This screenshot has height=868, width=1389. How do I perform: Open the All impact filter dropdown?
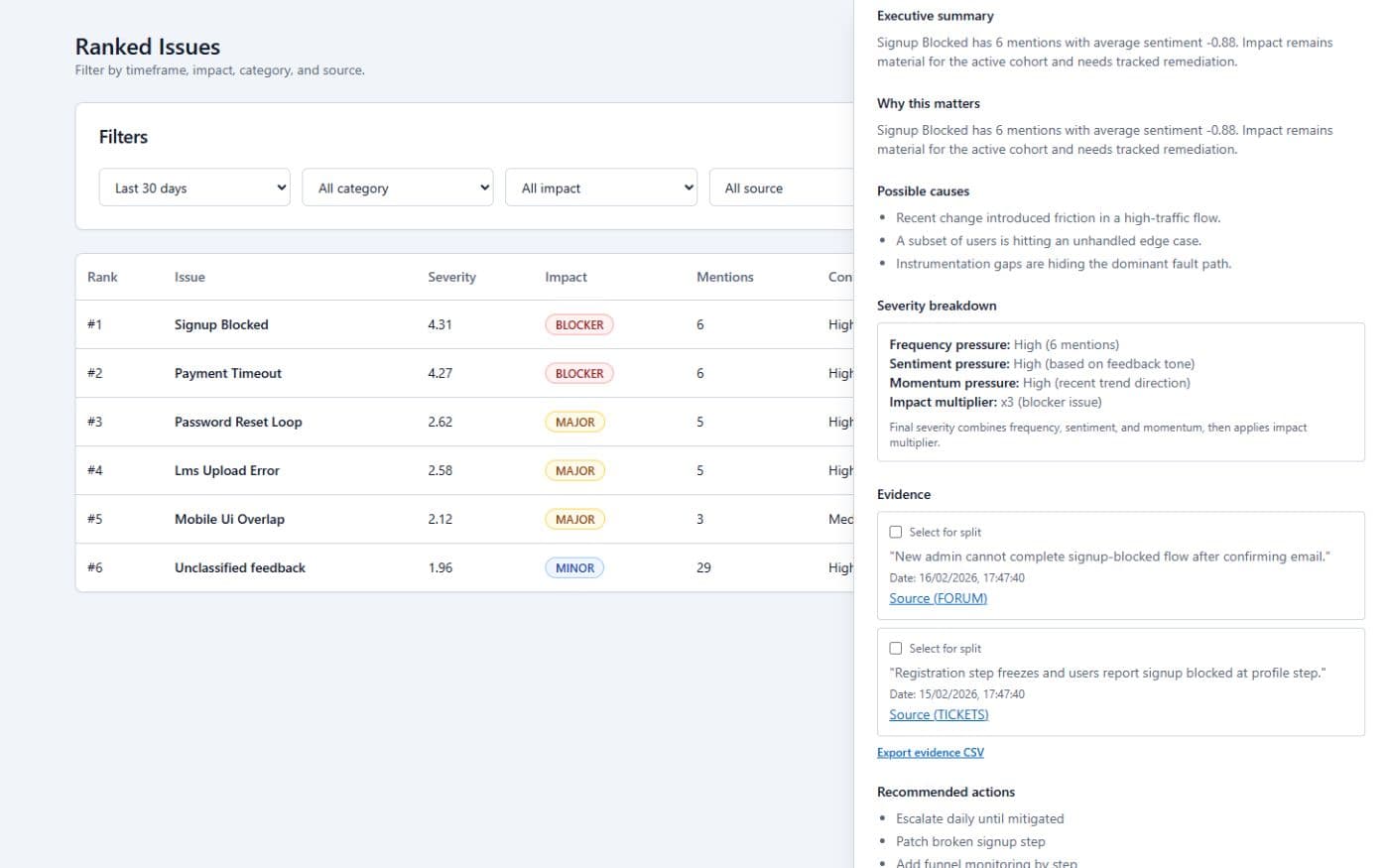[x=600, y=187]
